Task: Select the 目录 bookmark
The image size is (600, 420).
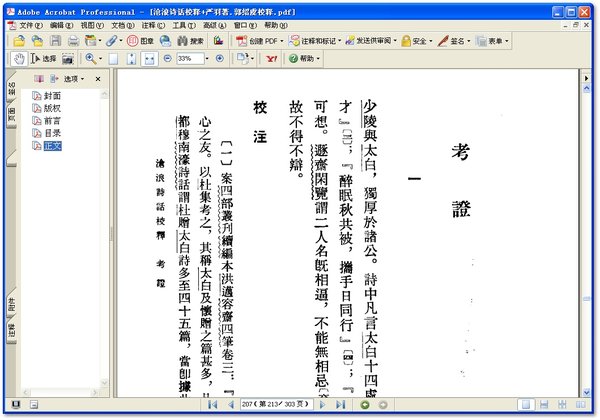Action: [x=52, y=133]
